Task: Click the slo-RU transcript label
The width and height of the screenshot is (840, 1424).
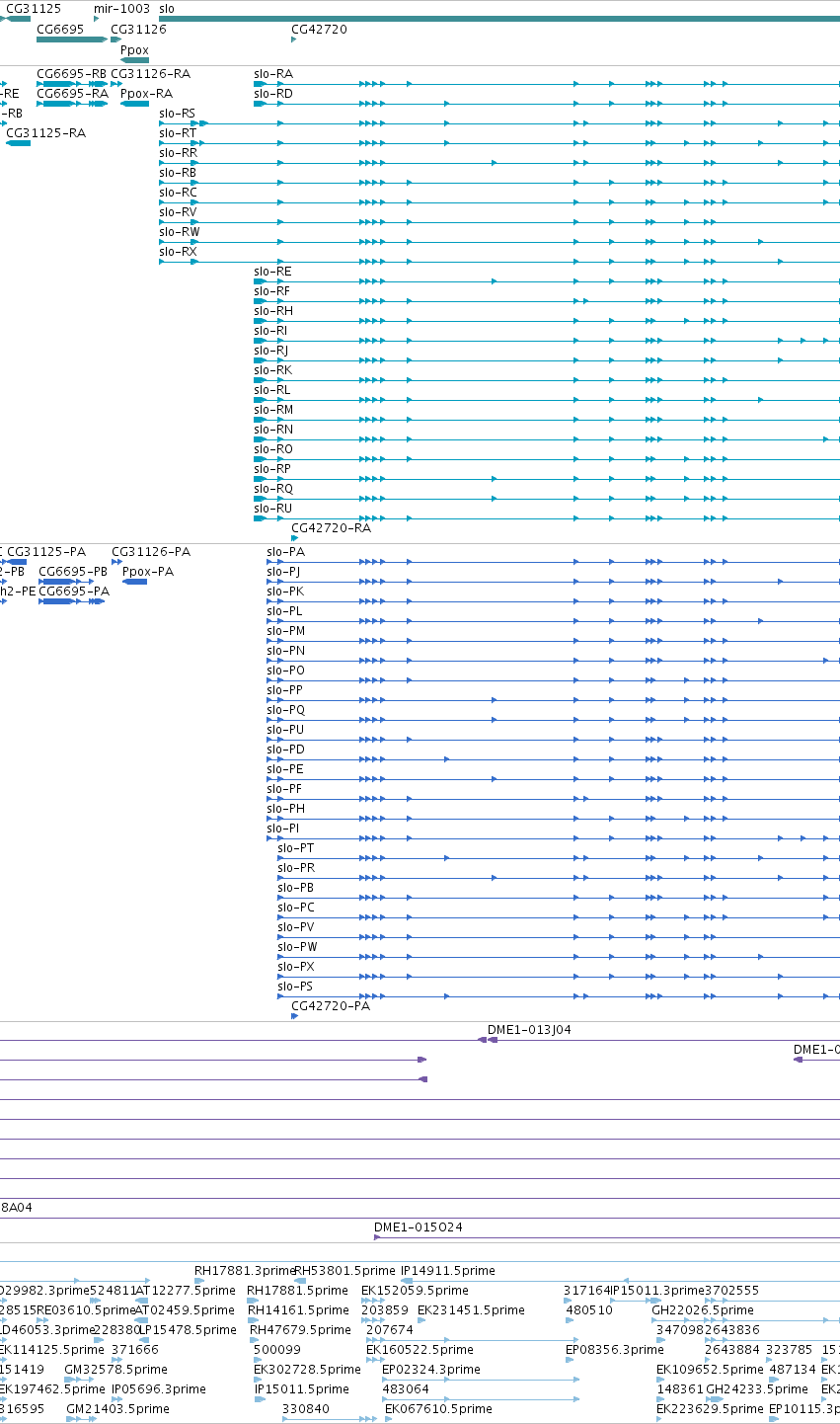Action: [x=272, y=509]
